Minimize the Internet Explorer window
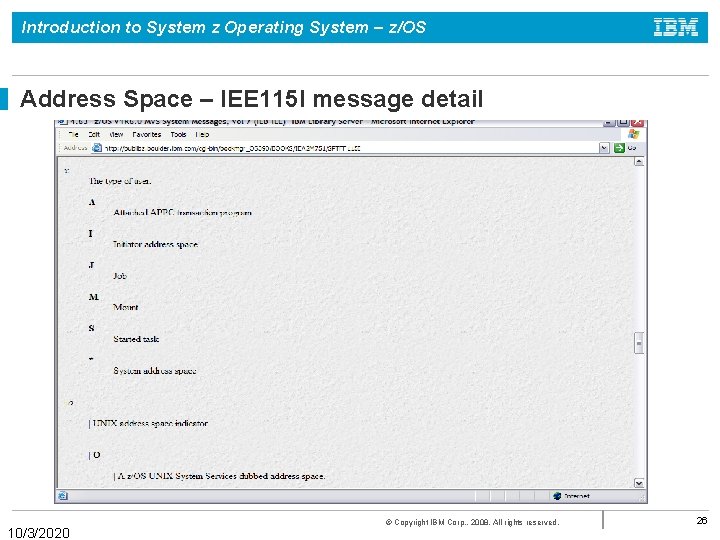This screenshot has height=540, width=720. click(609, 123)
